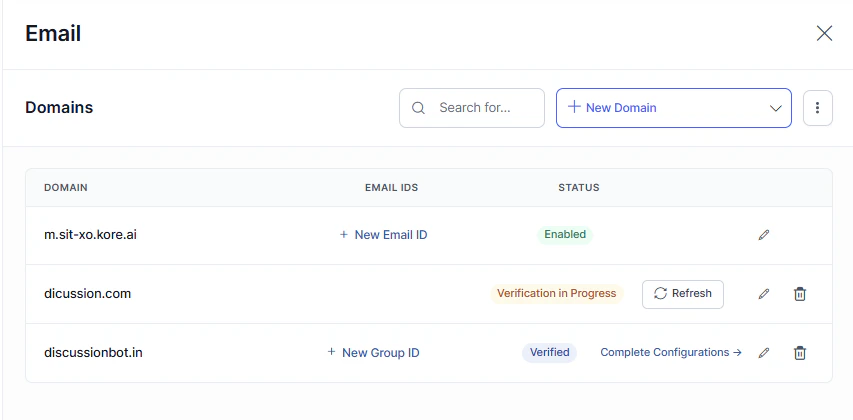Close the Email panel with the X icon
Screen dimensions: 853x420
click(x=824, y=33)
